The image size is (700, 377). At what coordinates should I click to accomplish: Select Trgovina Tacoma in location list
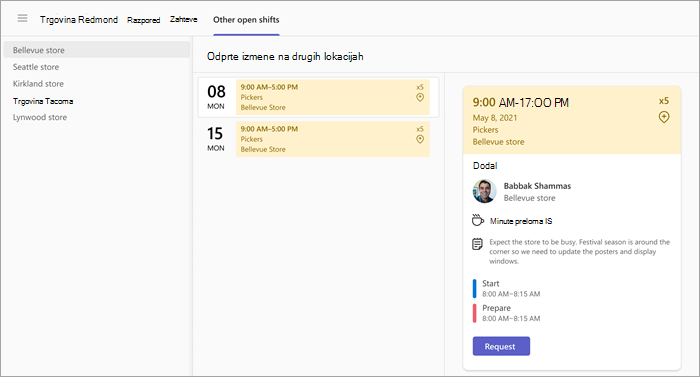pyautogui.click(x=43, y=101)
